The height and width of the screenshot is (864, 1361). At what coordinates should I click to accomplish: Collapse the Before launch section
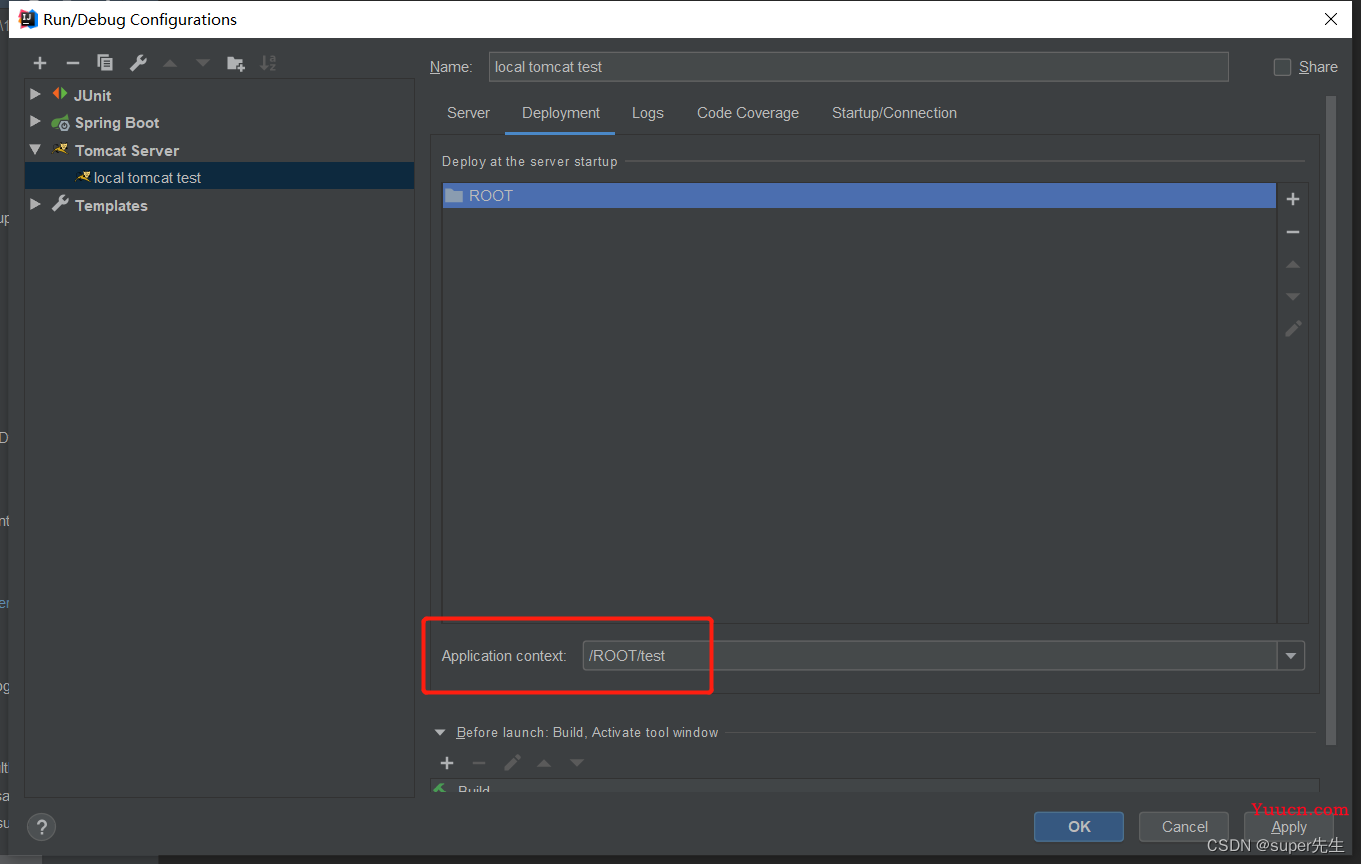[x=440, y=733]
